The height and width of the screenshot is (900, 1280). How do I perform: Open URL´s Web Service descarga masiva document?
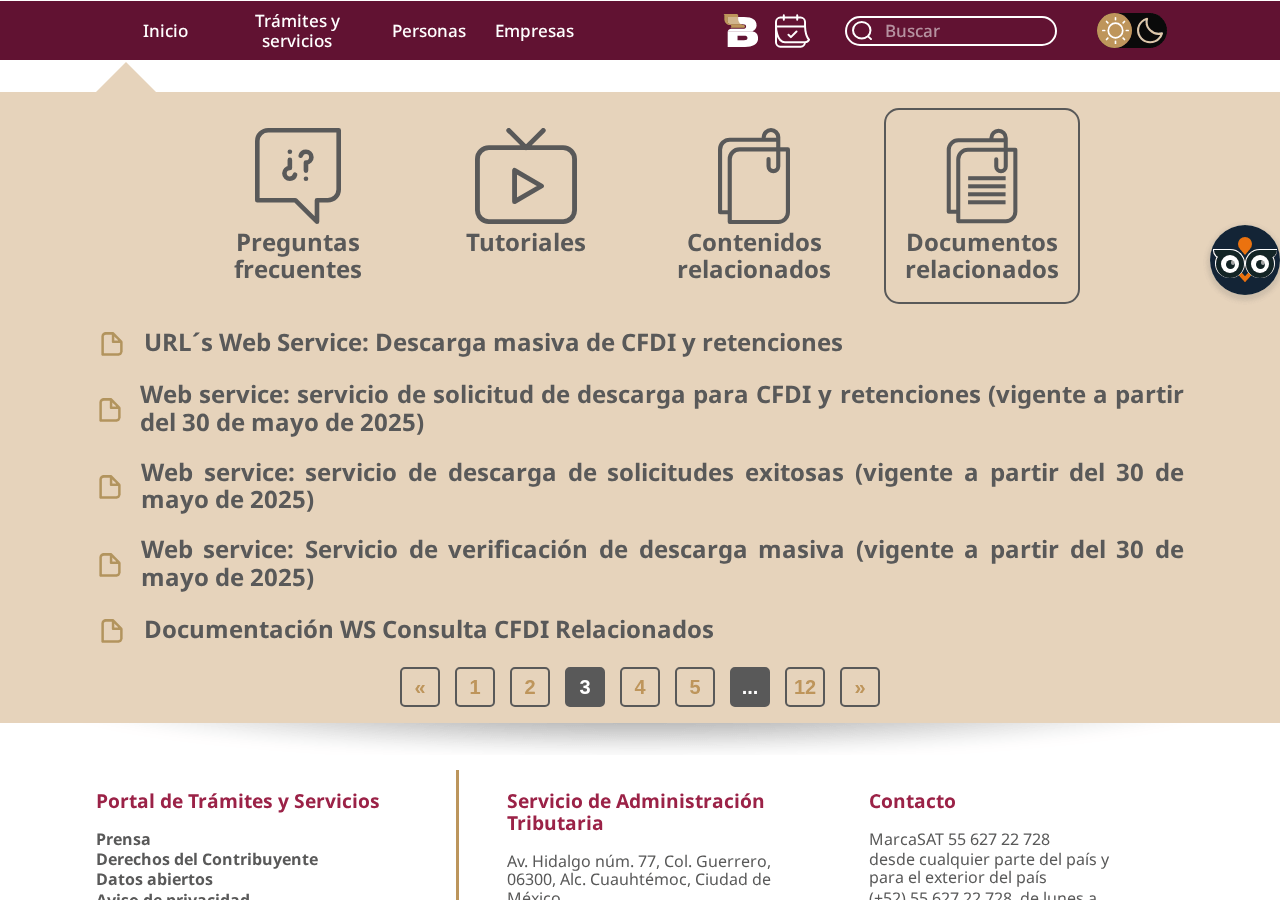pos(493,343)
